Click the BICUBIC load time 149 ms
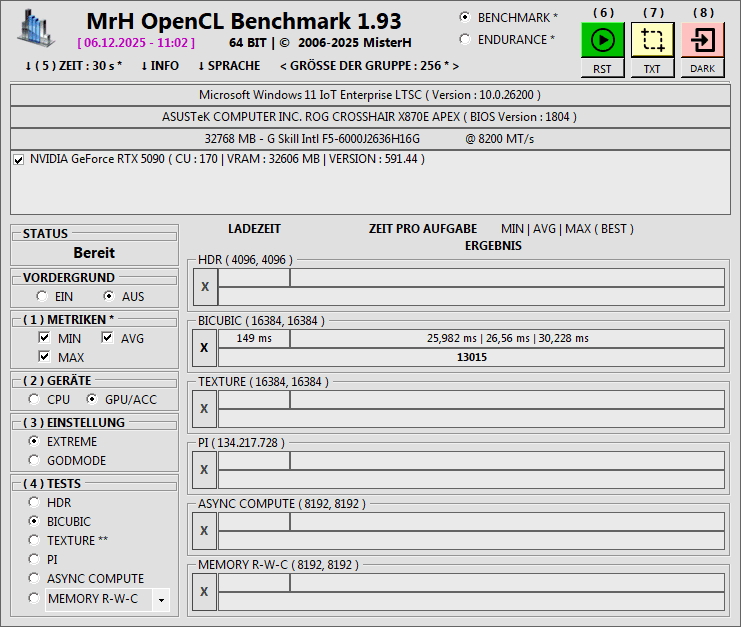The width and height of the screenshot is (741, 627). click(x=254, y=338)
